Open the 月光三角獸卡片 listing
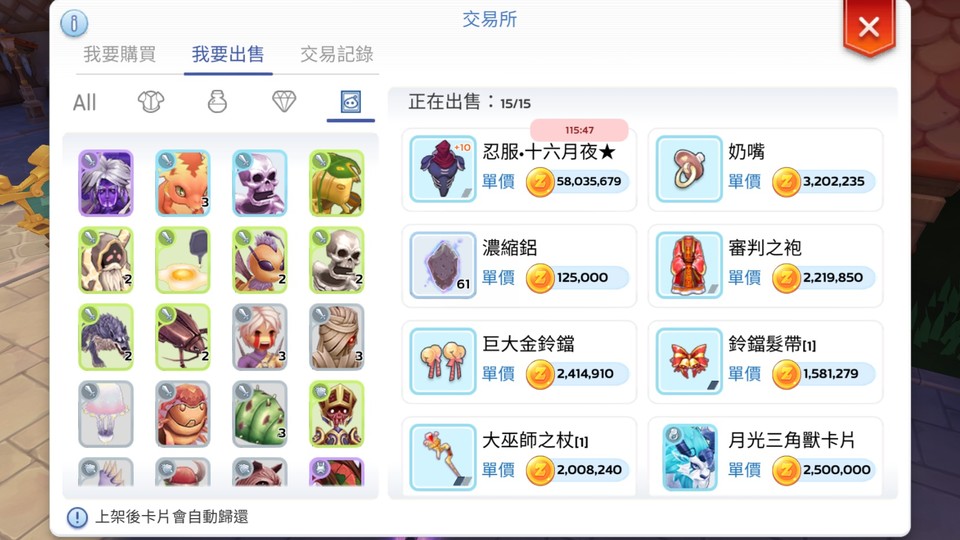Screen dimensions: 960x540 (x=765, y=457)
